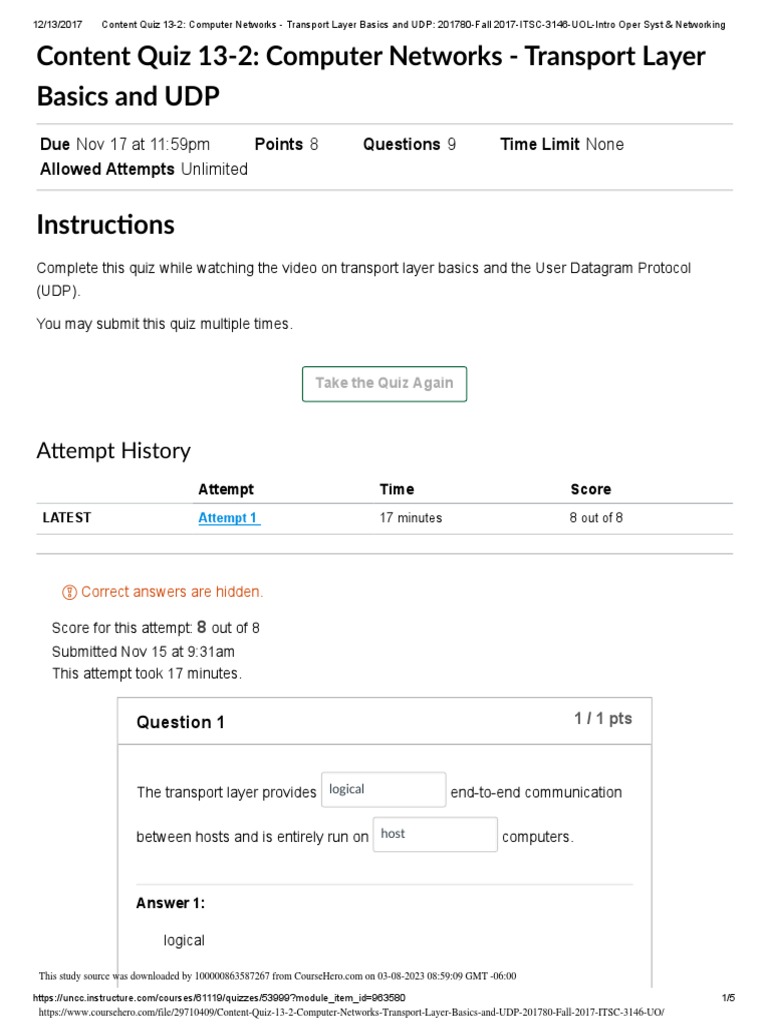Click the 'Answer 1:' label
The height and width of the screenshot is (1024, 768).
coord(170,903)
